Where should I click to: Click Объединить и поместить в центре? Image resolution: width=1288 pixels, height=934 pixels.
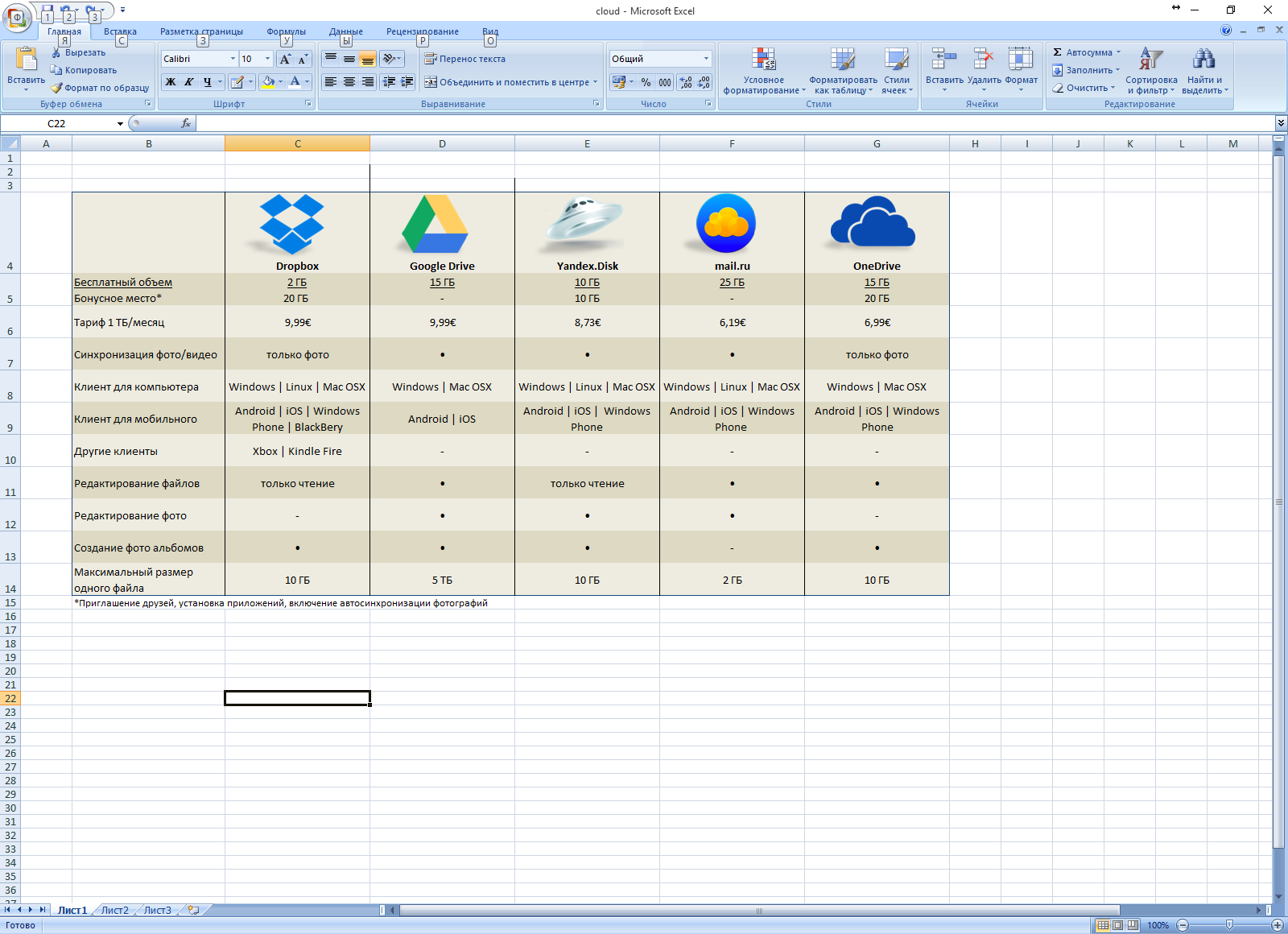pyautogui.click(x=507, y=82)
